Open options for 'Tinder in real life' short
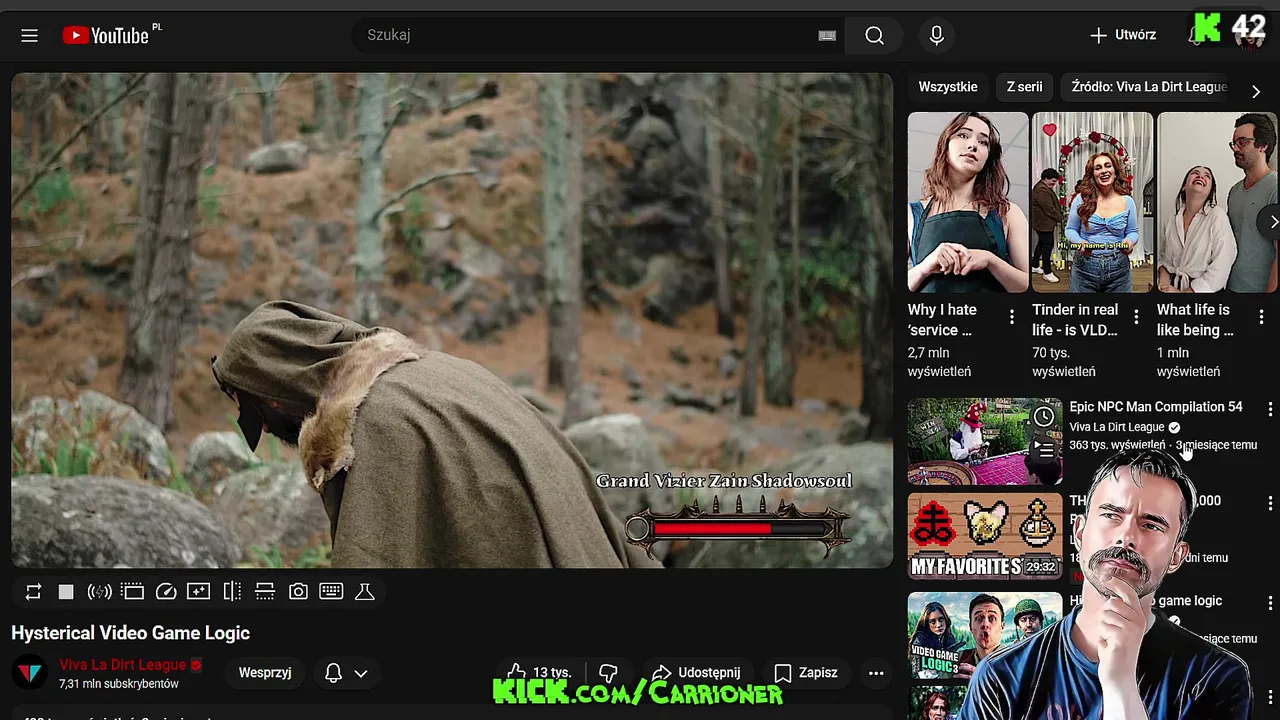The image size is (1280, 720). point(1136,317)
